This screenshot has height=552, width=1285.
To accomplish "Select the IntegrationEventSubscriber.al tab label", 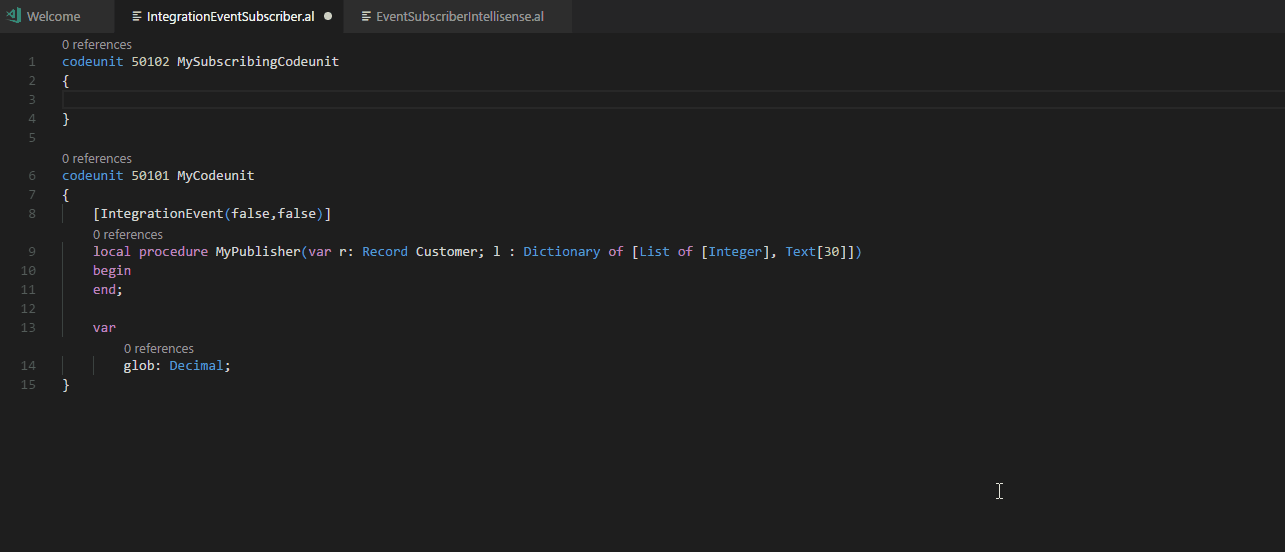I will 230,17.
